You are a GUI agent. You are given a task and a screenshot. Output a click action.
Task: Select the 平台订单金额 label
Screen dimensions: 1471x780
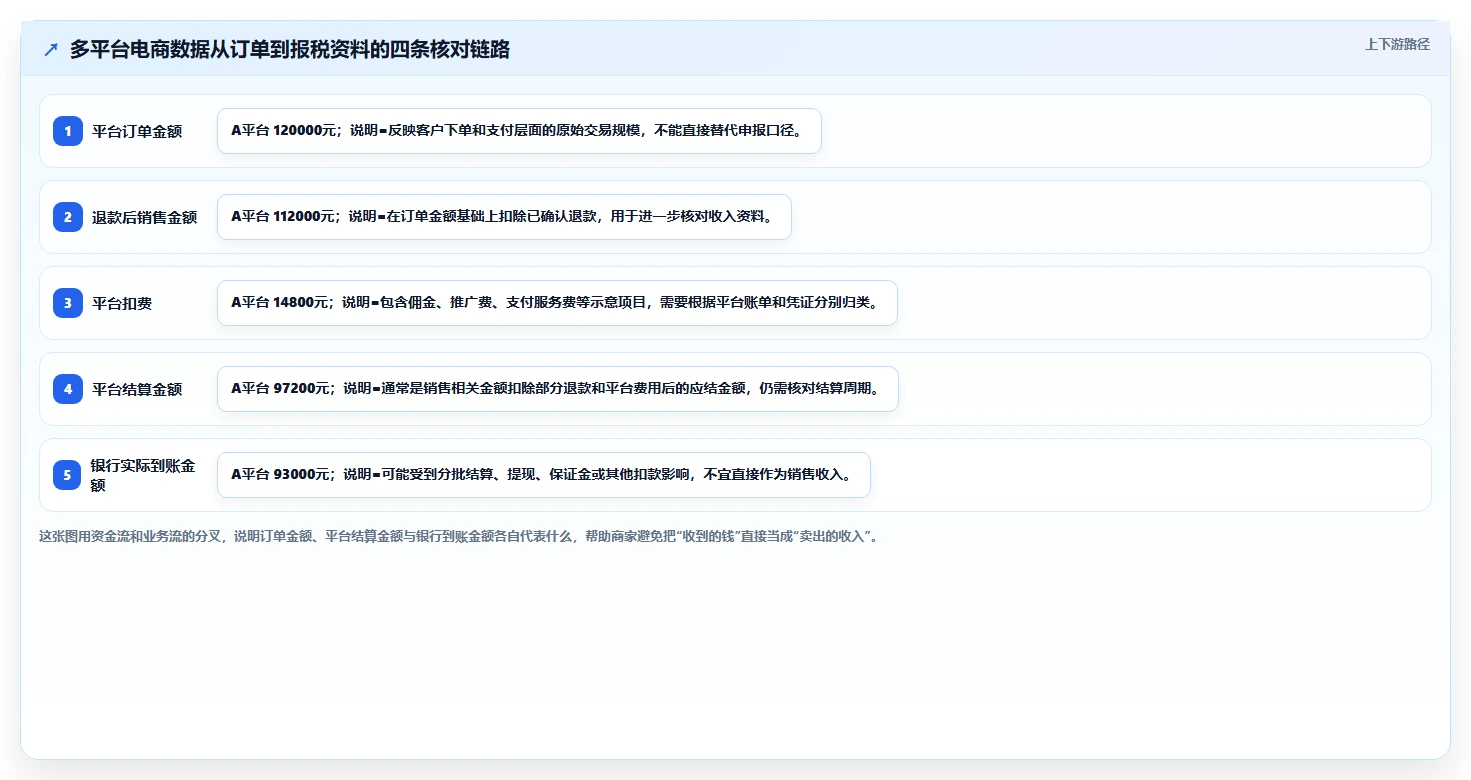[x=137, y=131]
